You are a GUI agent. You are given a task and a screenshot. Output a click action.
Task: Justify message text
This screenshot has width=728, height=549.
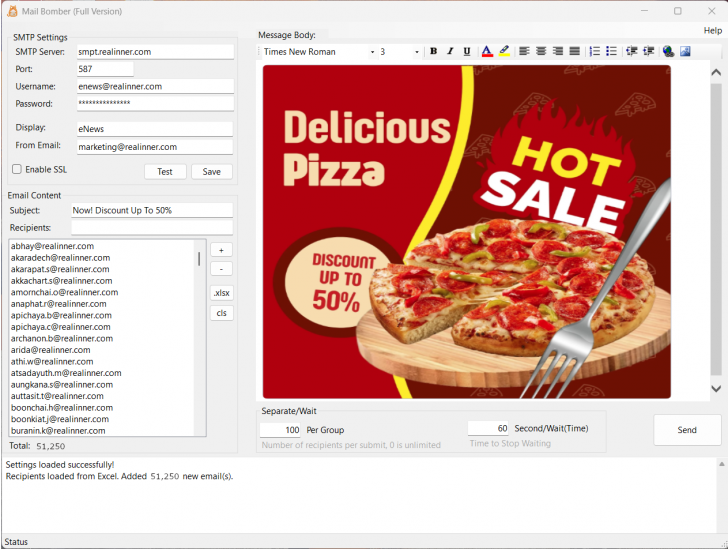(x=574, y=51)
